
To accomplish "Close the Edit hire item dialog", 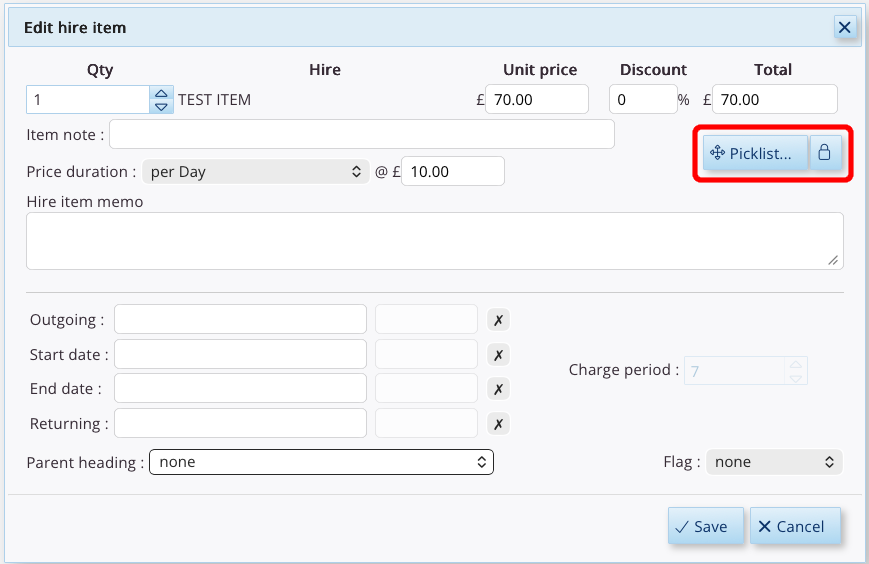I will pyautogui.click(x=844, y=27).
